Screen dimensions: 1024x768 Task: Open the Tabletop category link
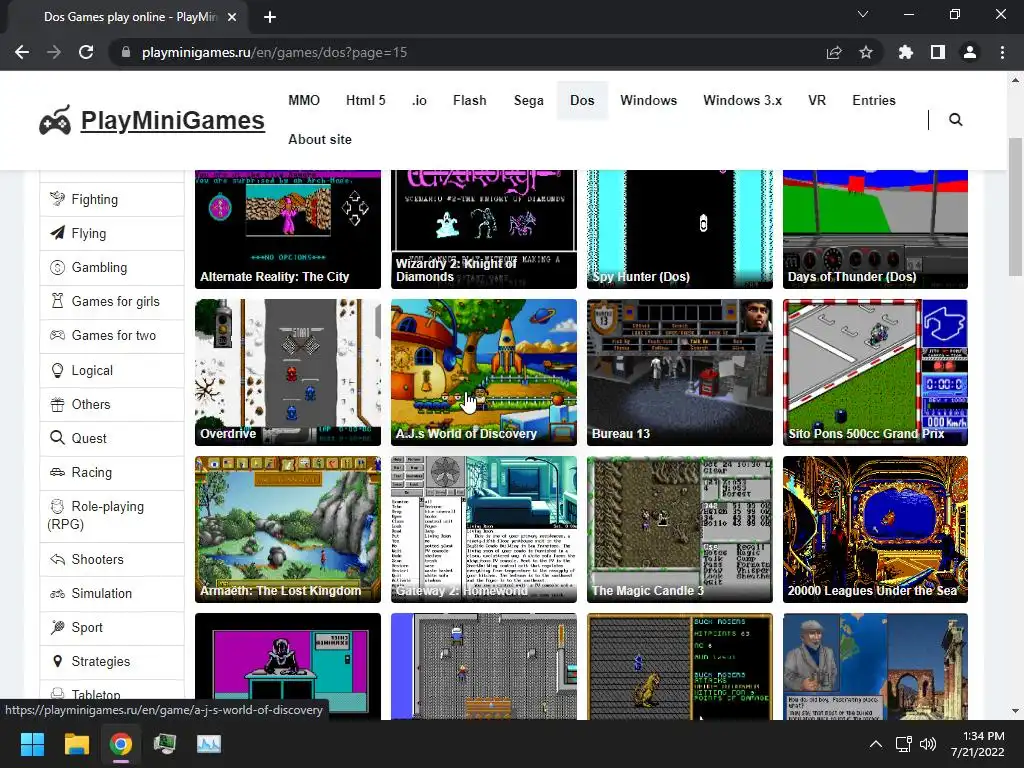96,695
